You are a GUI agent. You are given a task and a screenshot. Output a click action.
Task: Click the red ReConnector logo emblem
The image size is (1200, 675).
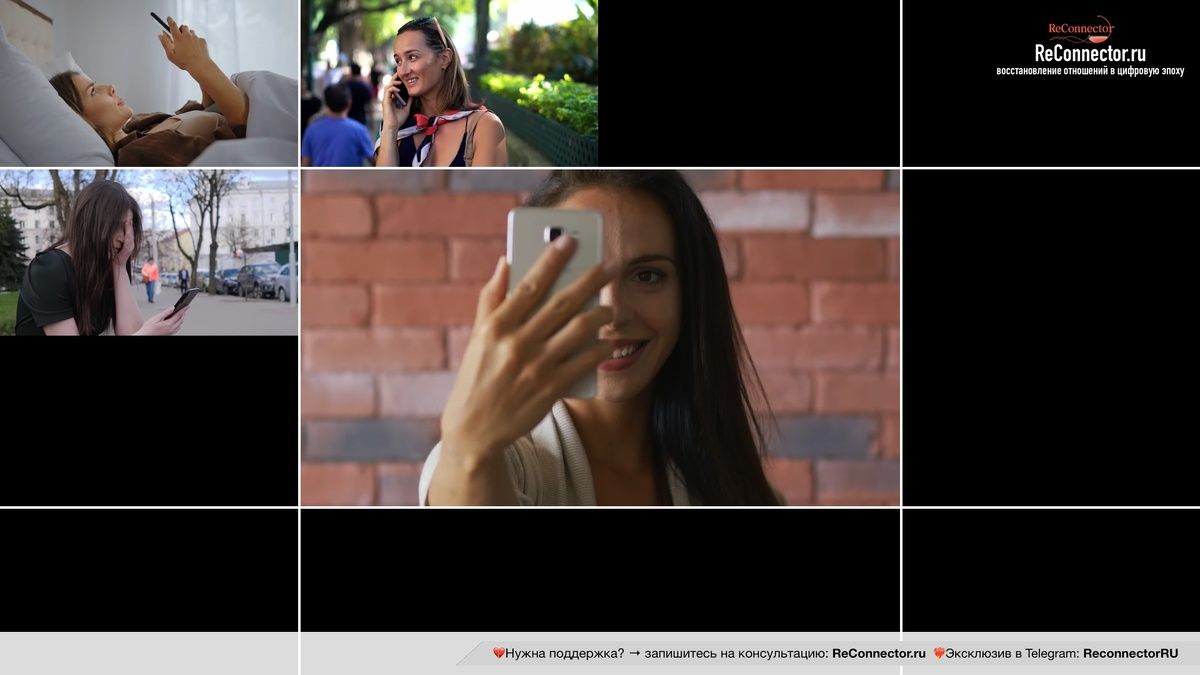(1082, 28)
